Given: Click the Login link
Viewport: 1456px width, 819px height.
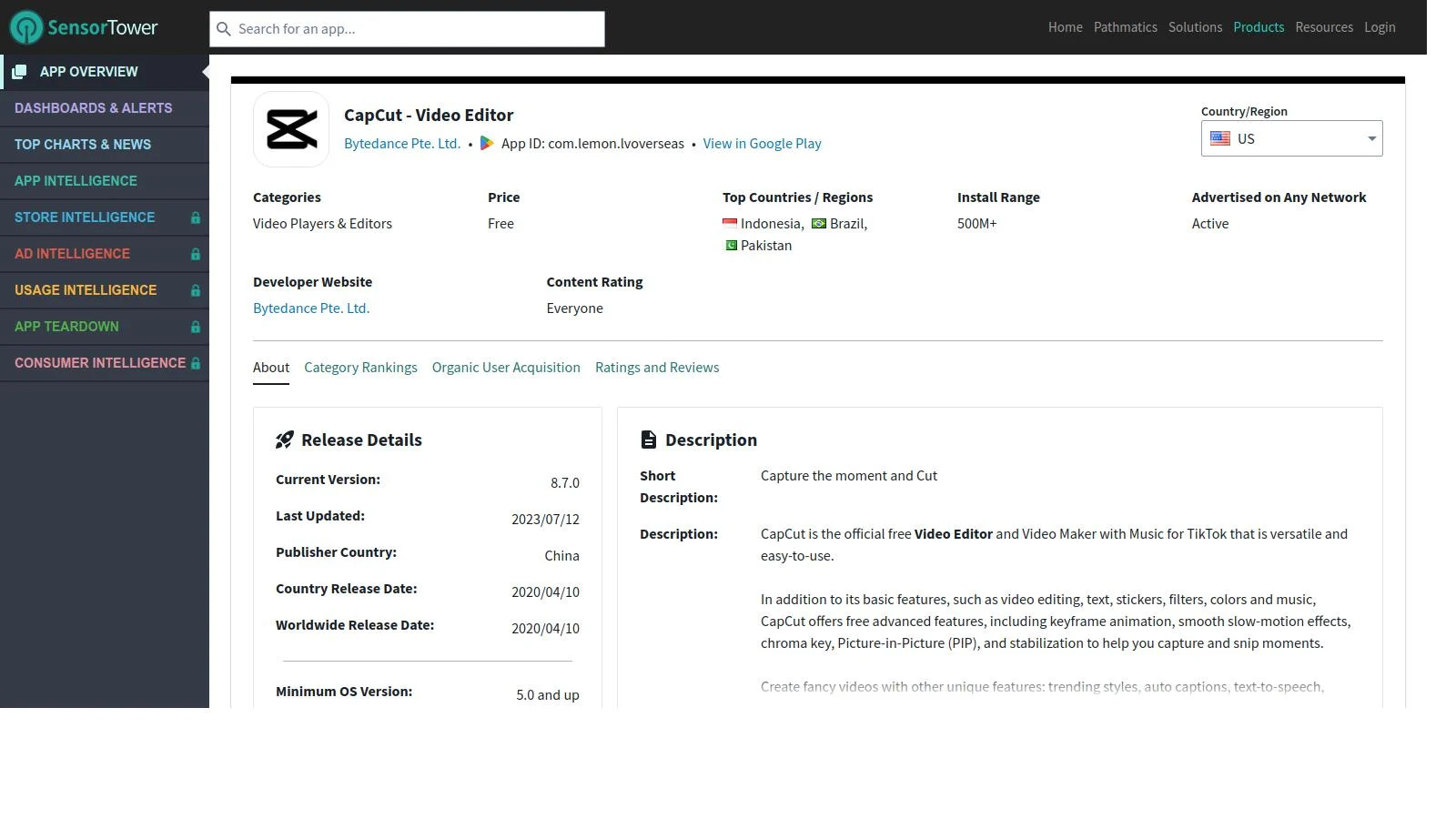Looking at the screenshot, I should (1379, 27).
